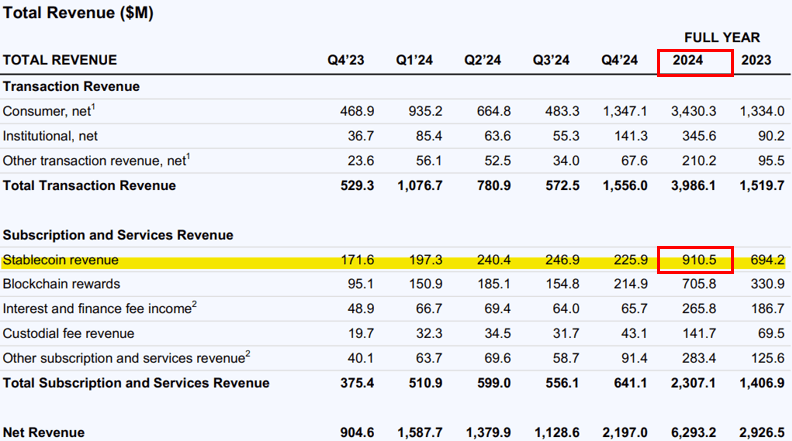Click the Net Revenue row label

(43, 432)
